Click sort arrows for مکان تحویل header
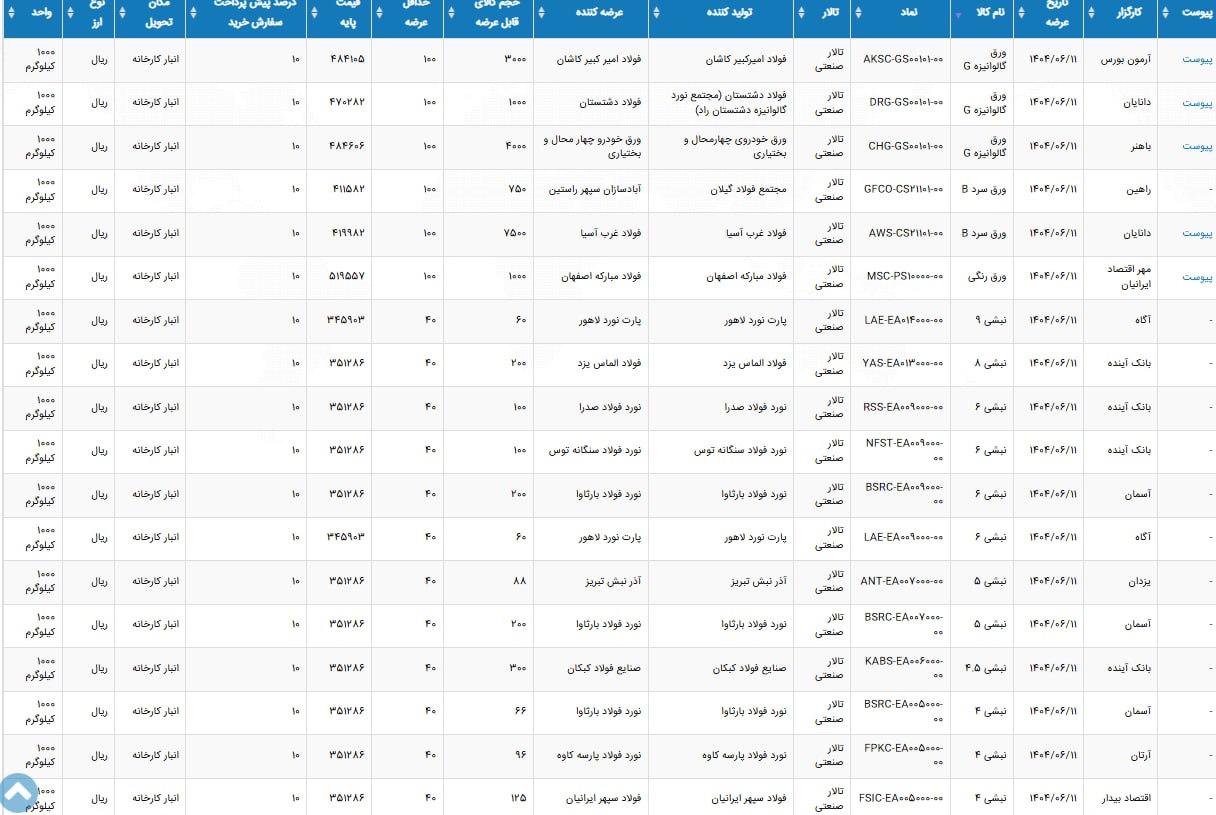 [122, 13]
